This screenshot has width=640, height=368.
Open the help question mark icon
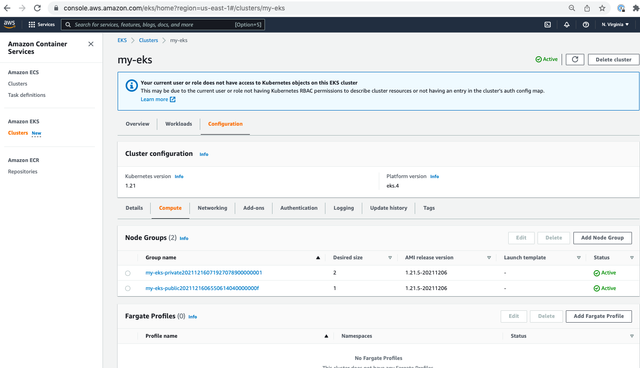(x=586, y=24)
